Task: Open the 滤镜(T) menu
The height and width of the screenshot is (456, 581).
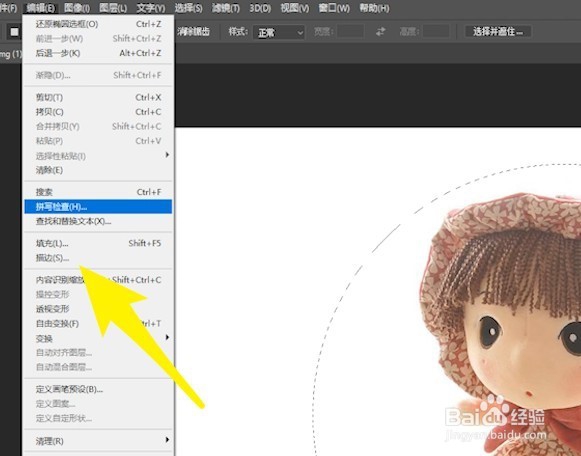Action: click(x=226, y=8)
